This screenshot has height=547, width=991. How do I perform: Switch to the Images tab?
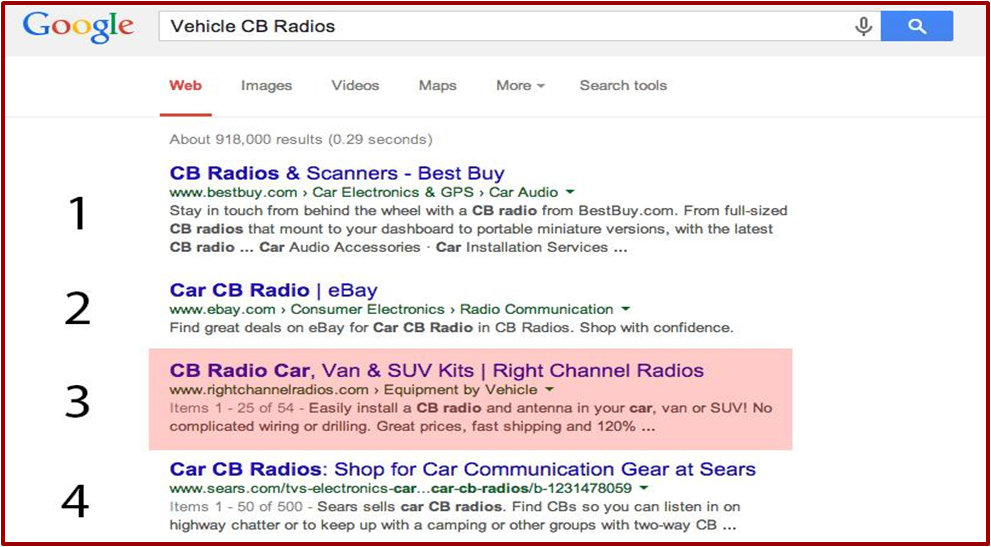[x=266, y=86]
